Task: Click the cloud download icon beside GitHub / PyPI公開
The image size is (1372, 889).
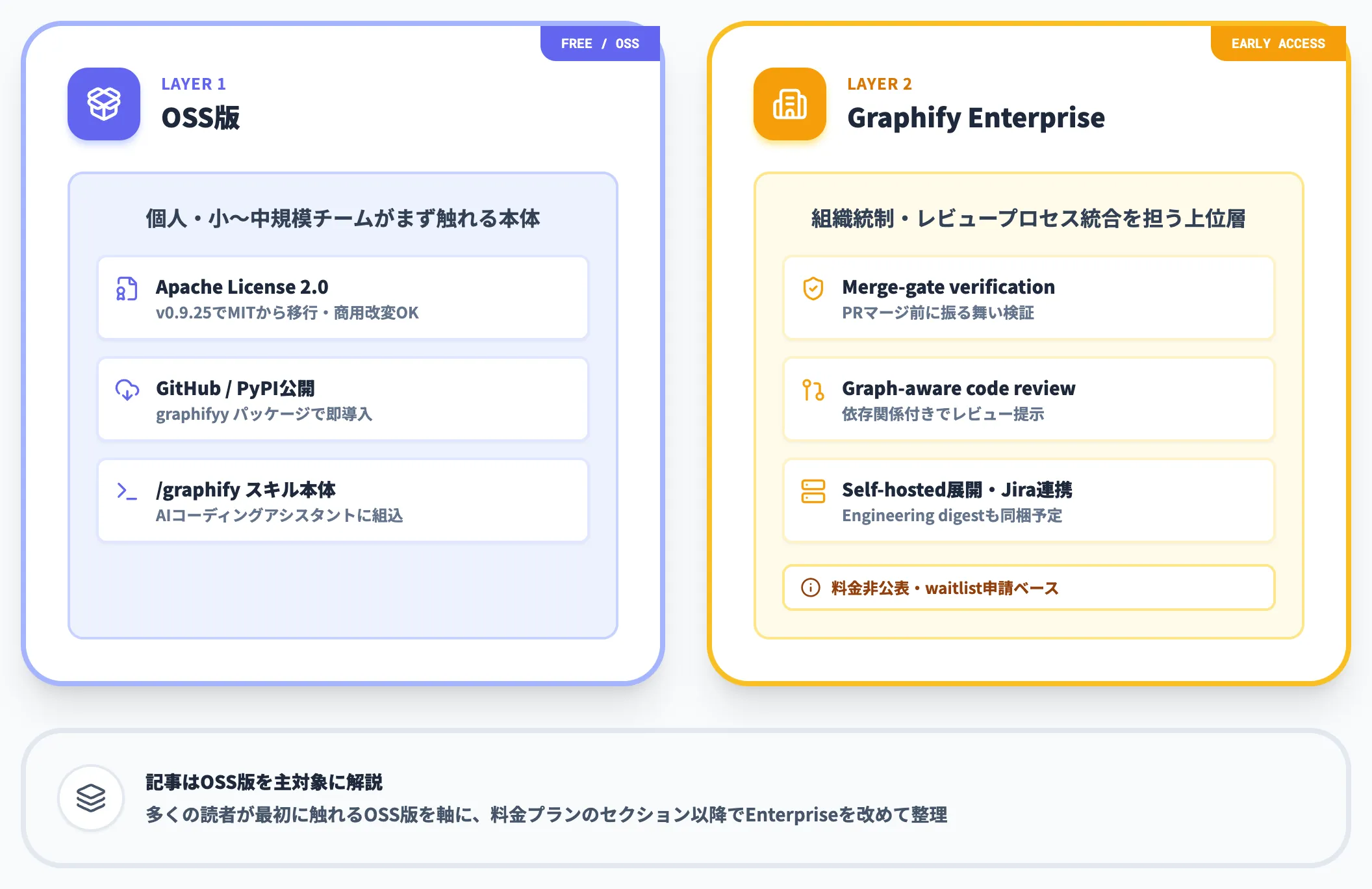Action: coord(127,390)
